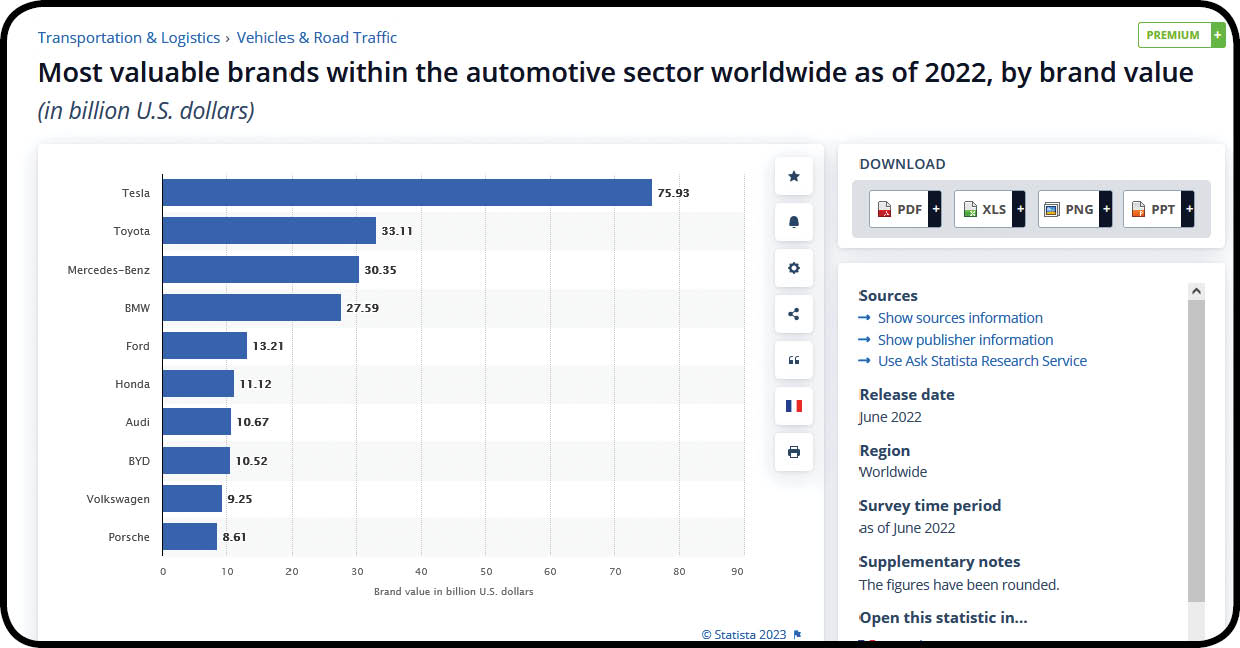Click the Ford bar in chart
This screenshot has height=648, width=1240.
205,346
